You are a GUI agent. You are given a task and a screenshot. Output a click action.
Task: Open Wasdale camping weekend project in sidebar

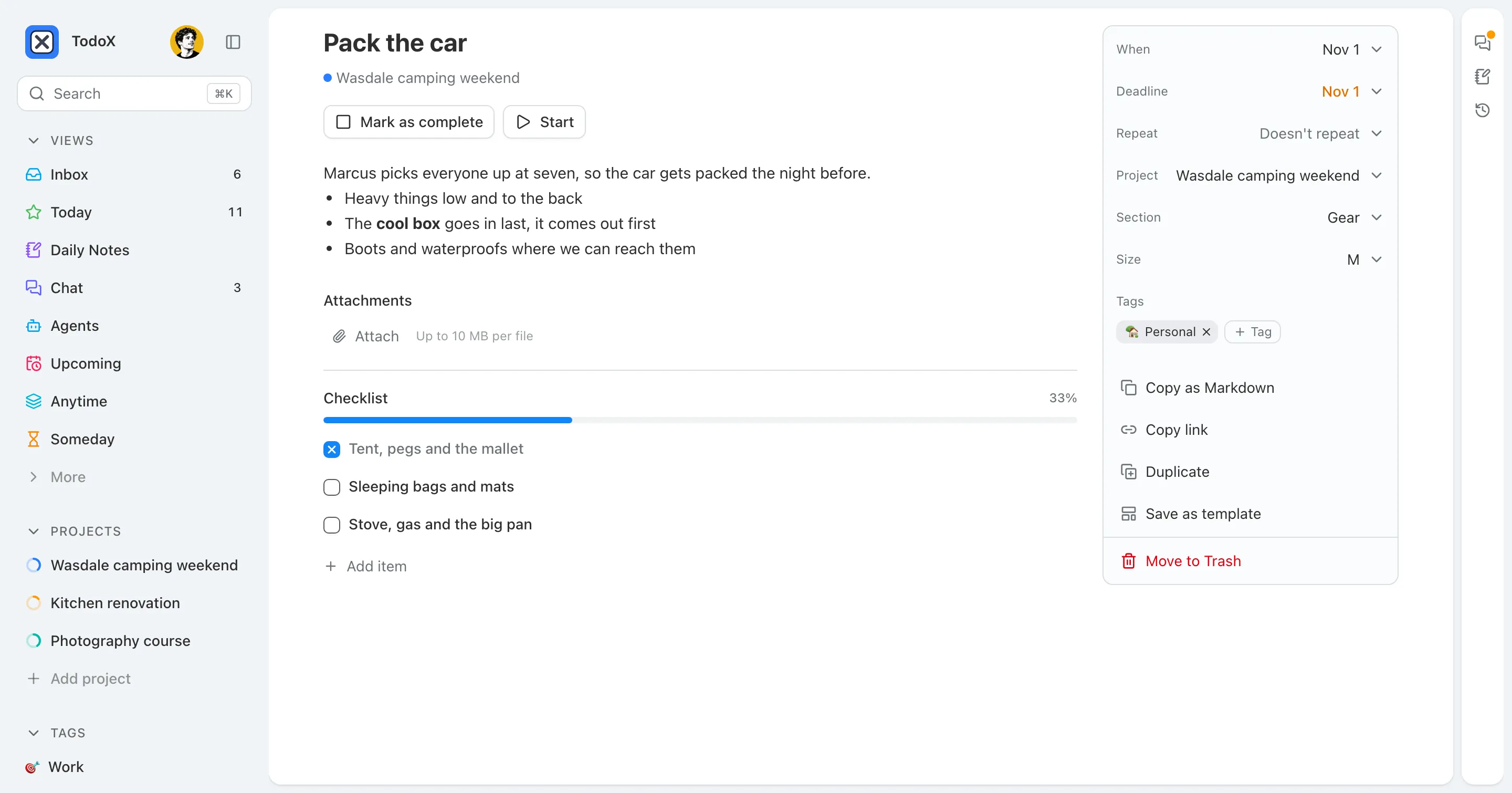pos(134,565)
